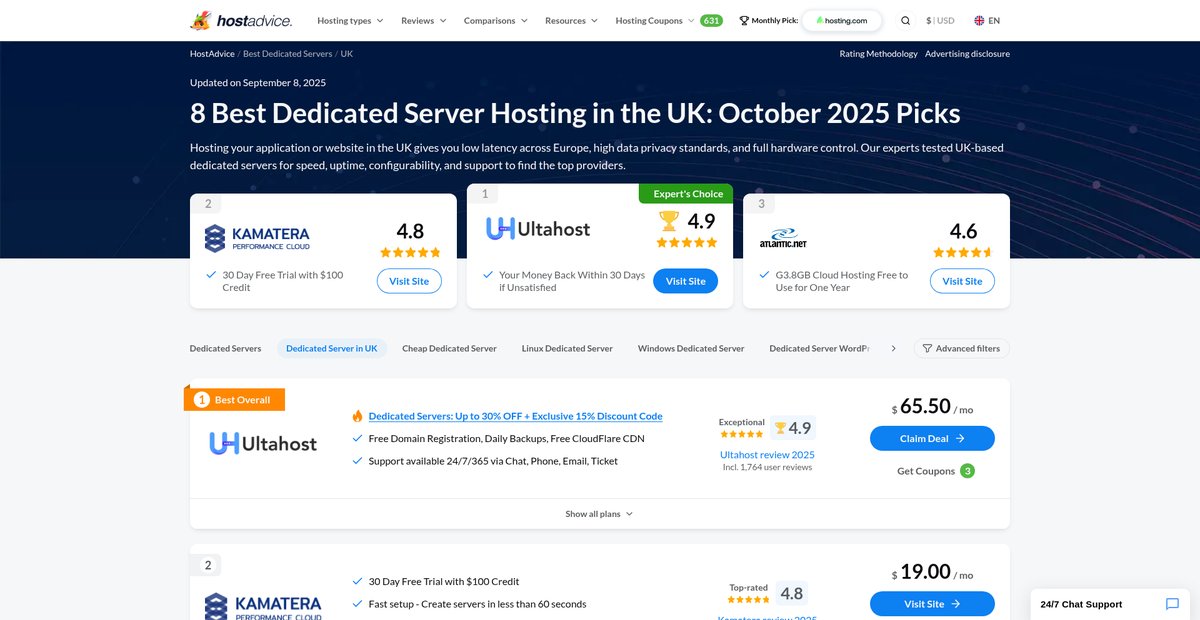The image size is (1200, 620).
Task: Click the Best Overall orange ribbon badge
Action: point(235,399)
